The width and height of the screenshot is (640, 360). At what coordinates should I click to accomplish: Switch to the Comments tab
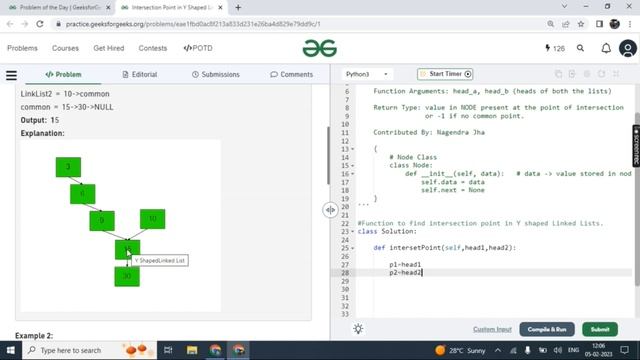(x=291, y=74)
